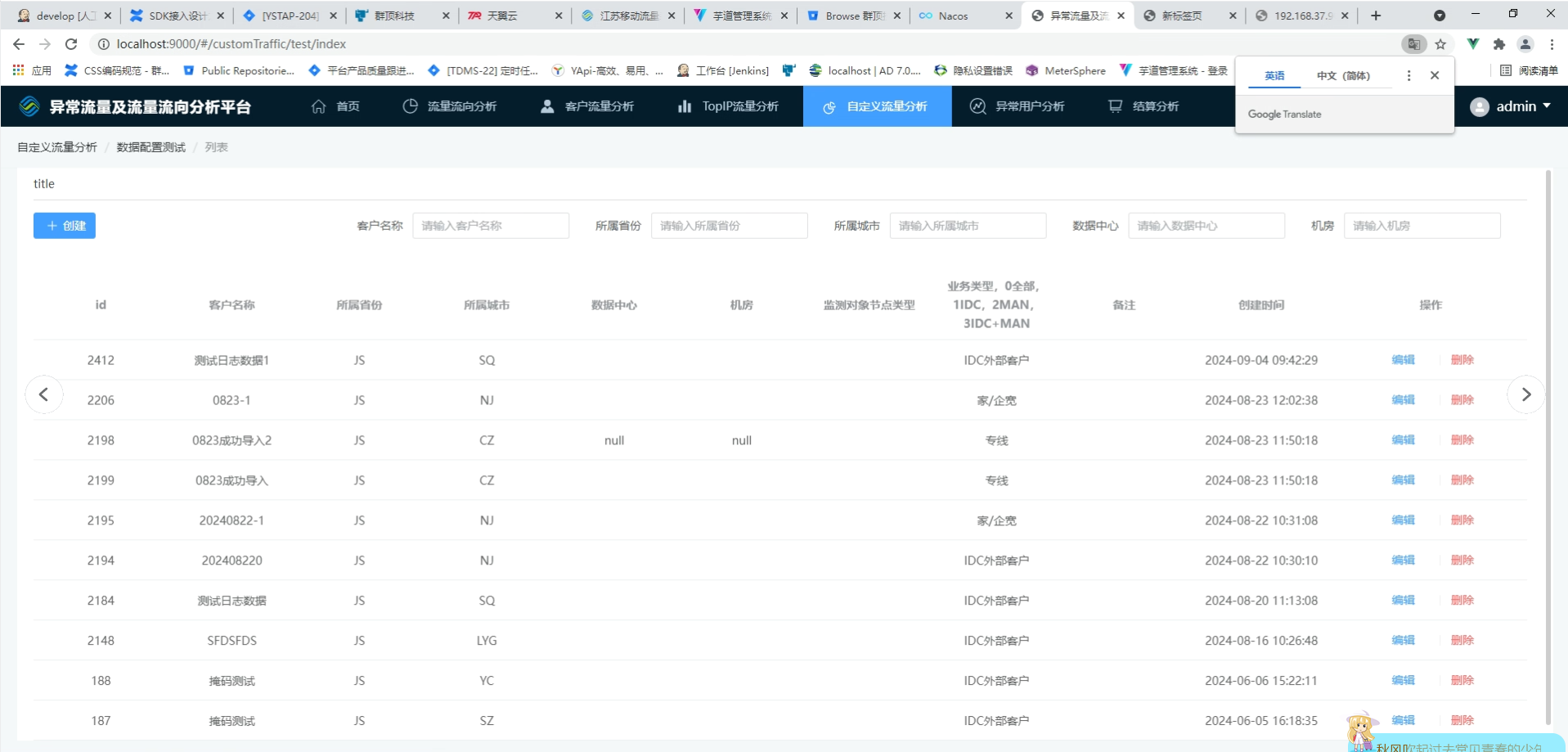Image resolution: width=1568 pixels, height=752 pixels.
Task: Open the browser extensions puzzle icon
Action: pyautogui.click(x=1498, y=44)
